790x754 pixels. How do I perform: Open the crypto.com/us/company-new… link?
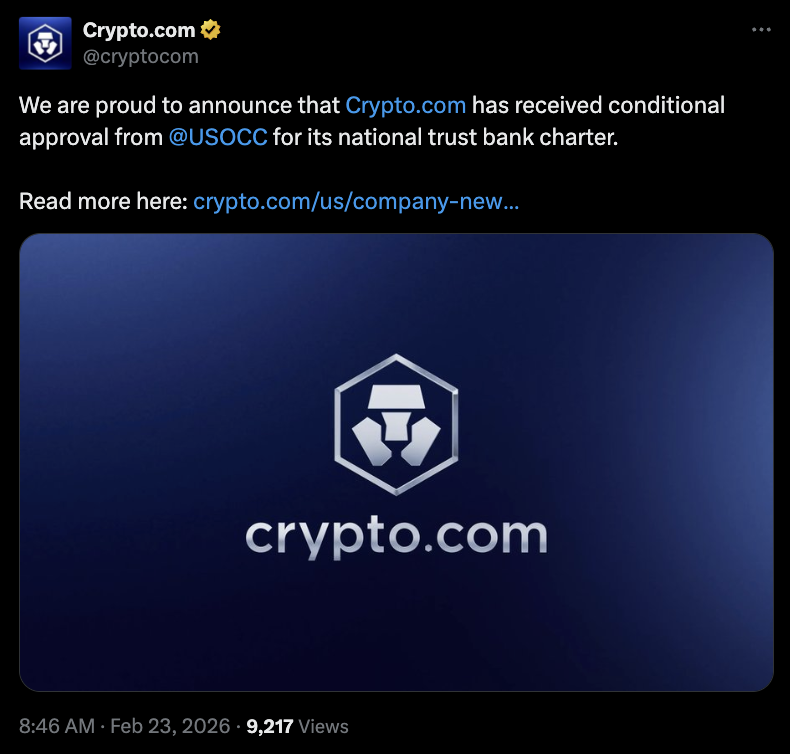click(x=355, y=201)
